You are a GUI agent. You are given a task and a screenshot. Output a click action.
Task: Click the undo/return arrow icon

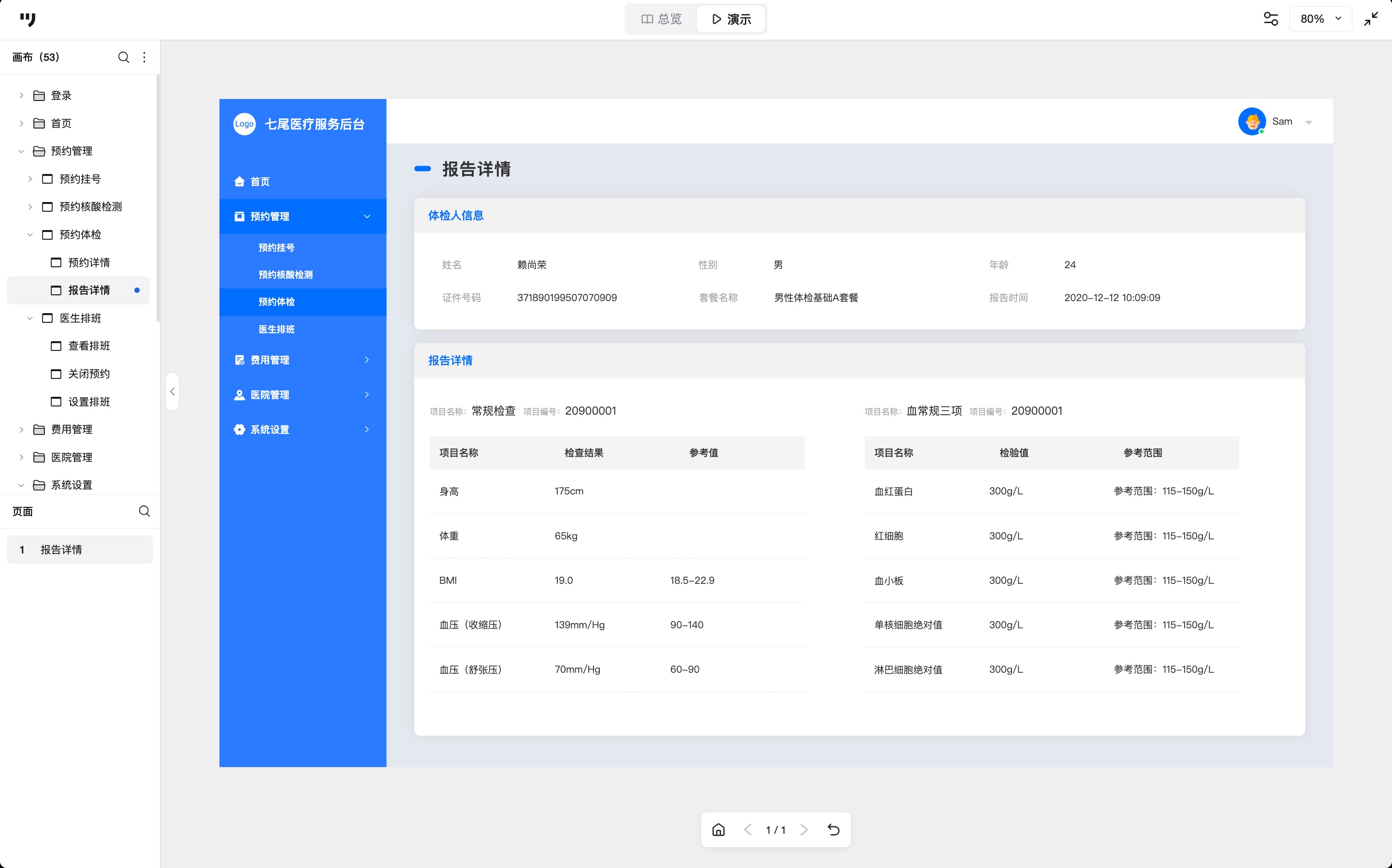(833, 829)
